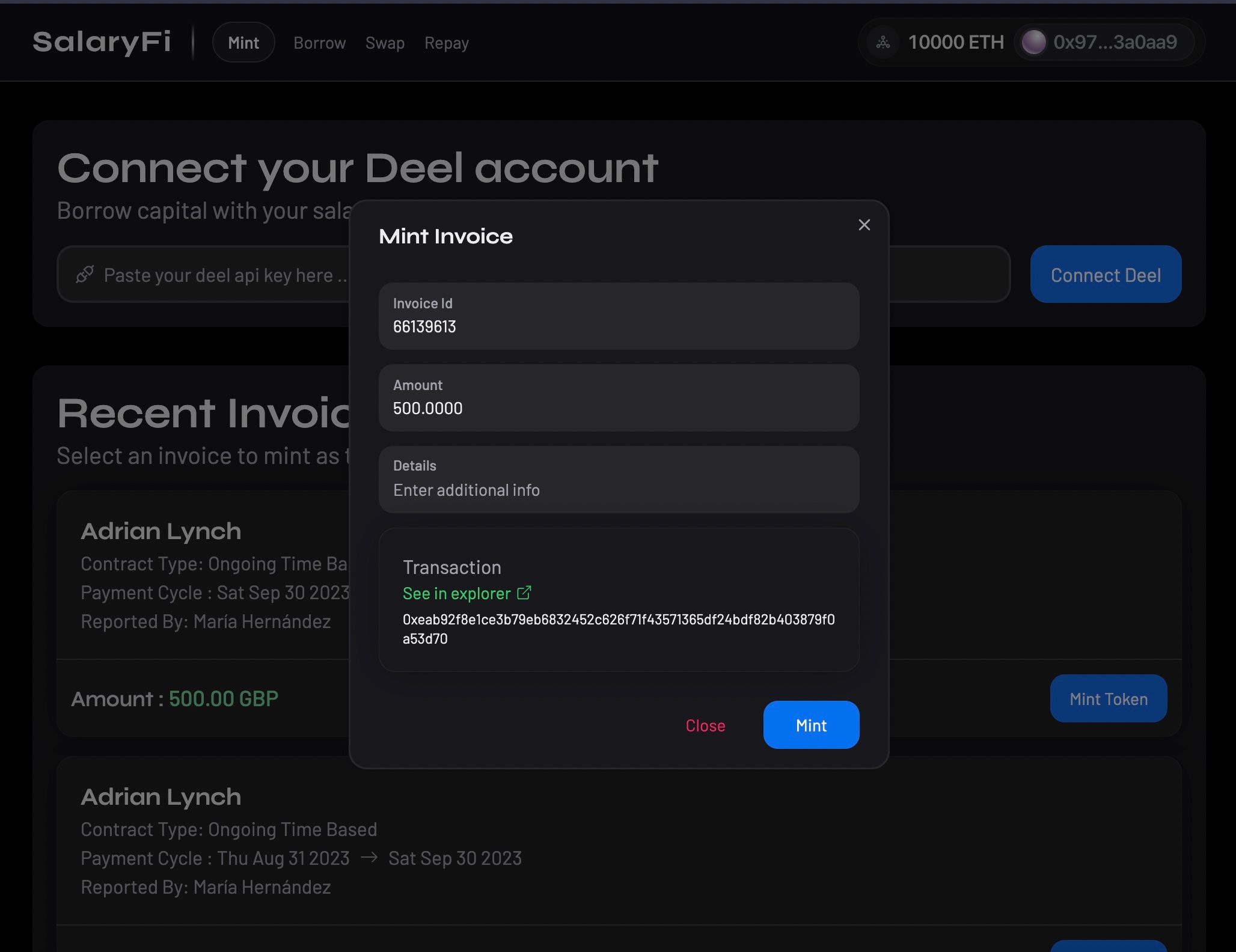Go to the Swap tab
This screenshot has height=952, width=1236.
[385, 43]
